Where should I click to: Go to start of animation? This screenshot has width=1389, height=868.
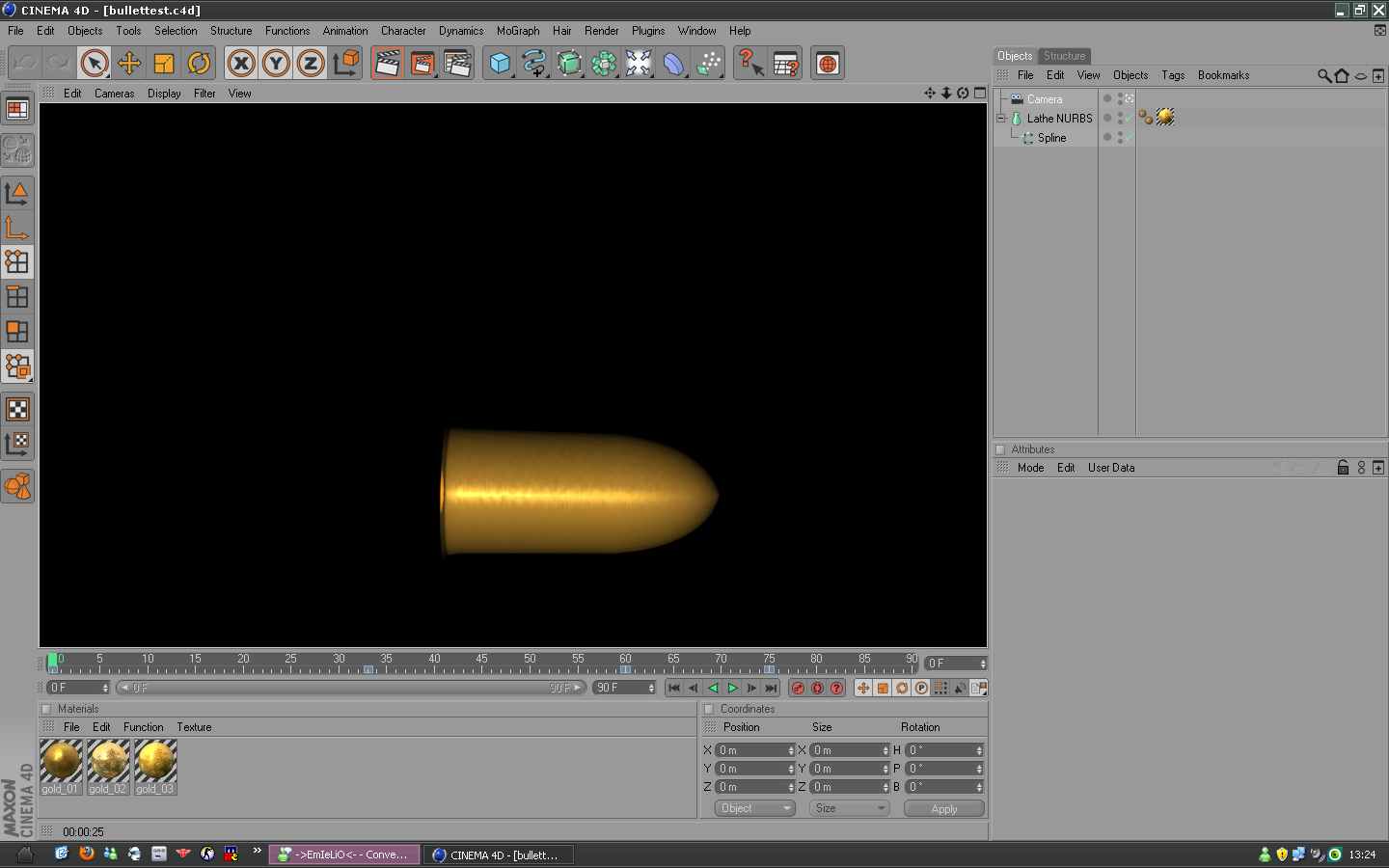click(x=674, y=688)
